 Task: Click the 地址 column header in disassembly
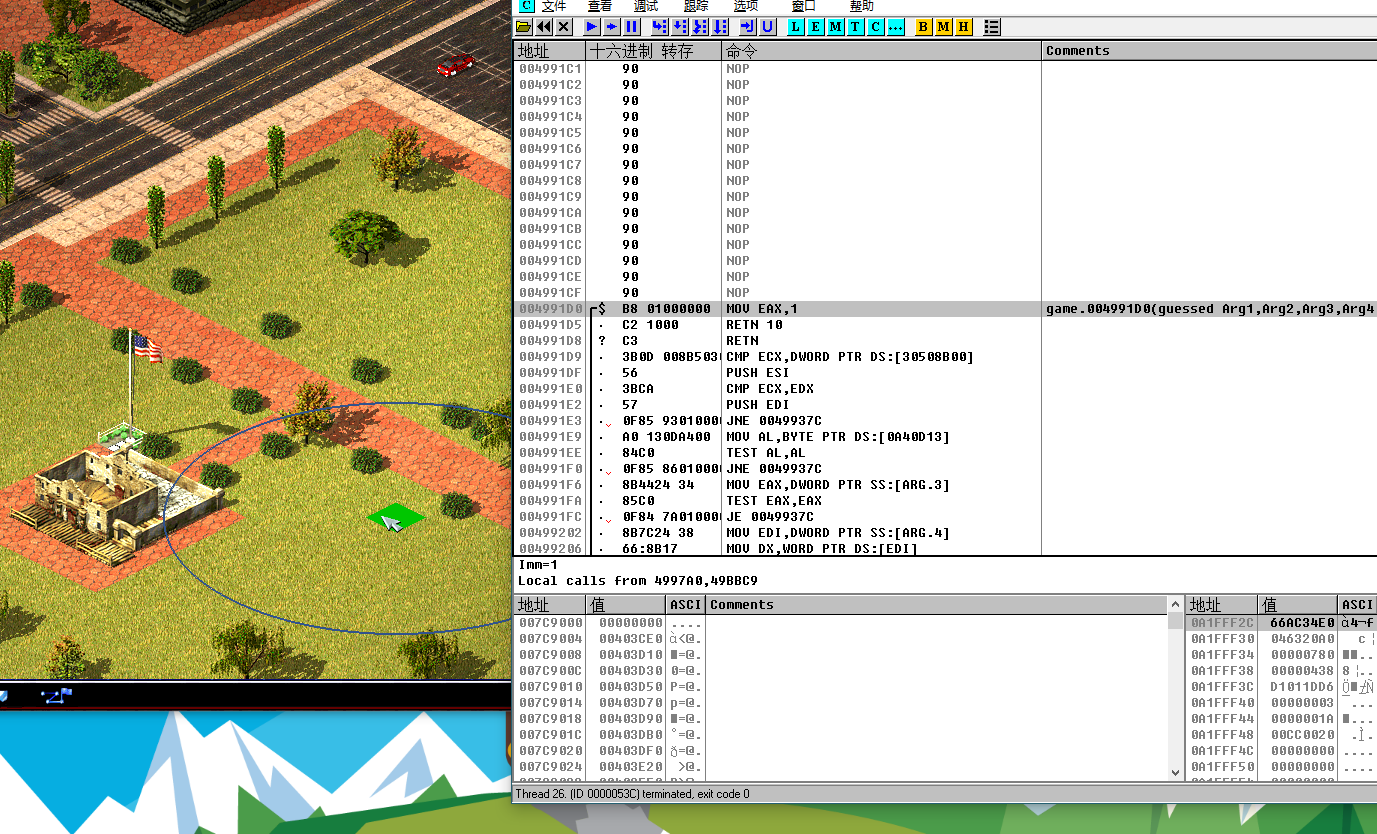click(x=549, y=50)
